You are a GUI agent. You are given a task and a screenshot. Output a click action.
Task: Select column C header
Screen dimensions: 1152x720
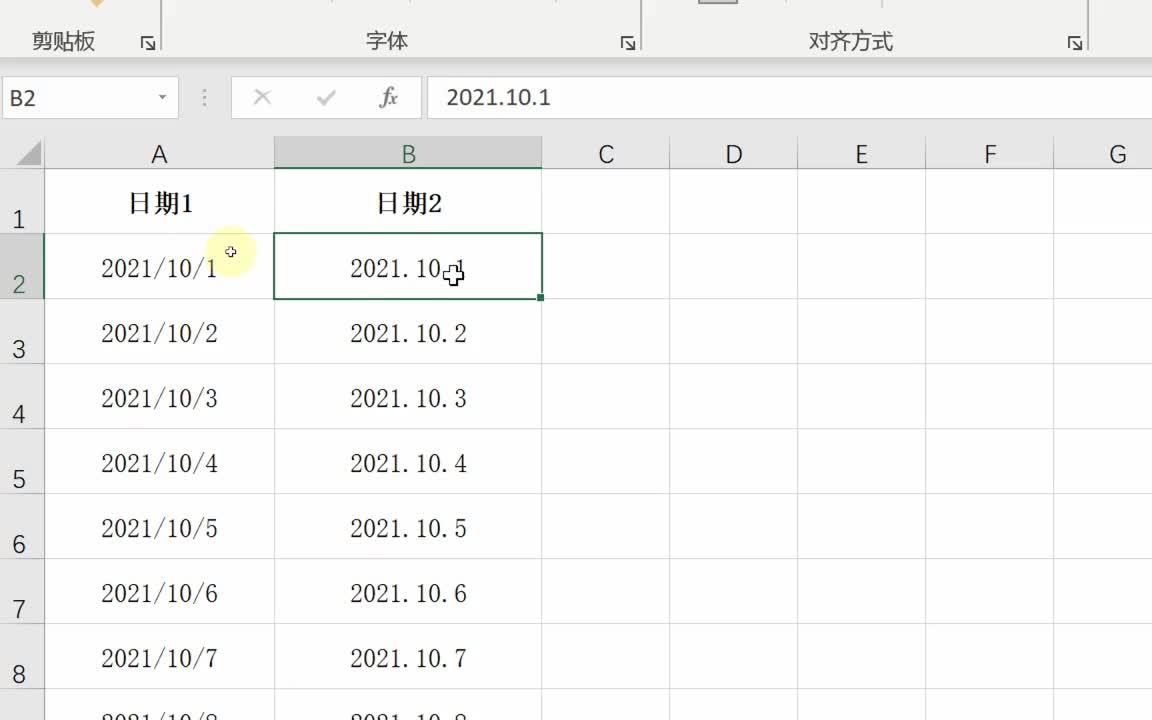click(x=606, y=154)
